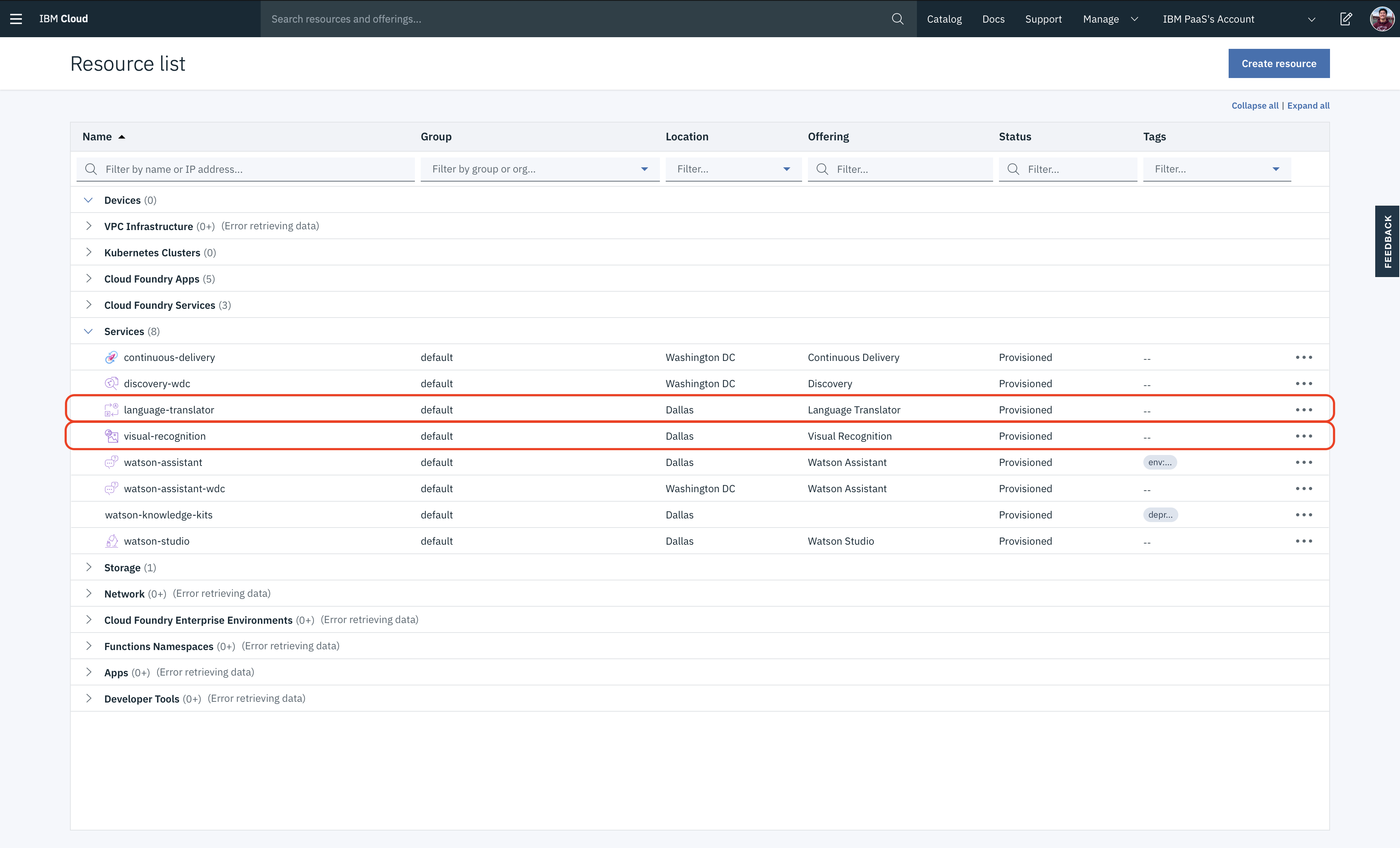
Task: Collapse the Services section
Action: point(89,332)
